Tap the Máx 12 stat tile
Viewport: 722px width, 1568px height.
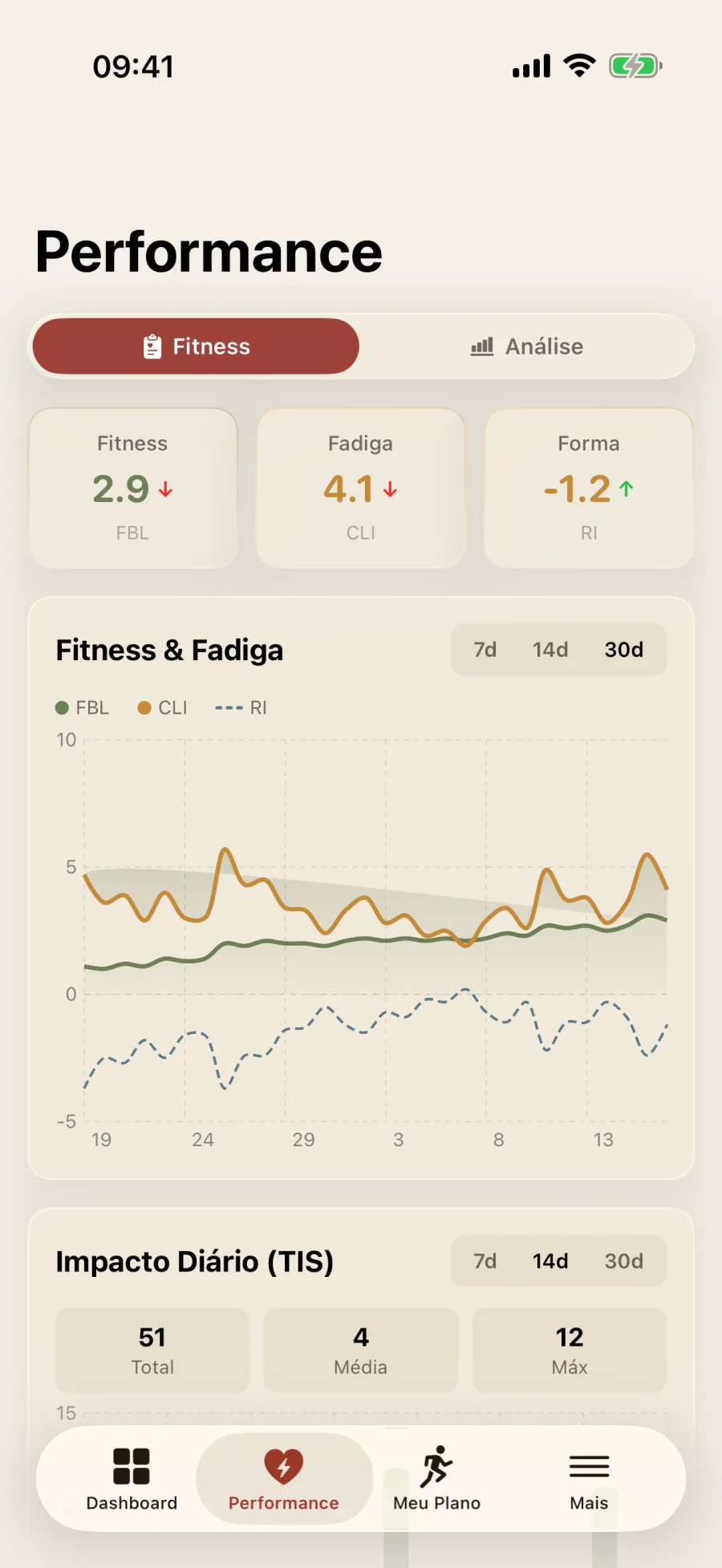tap(570, 1350)
